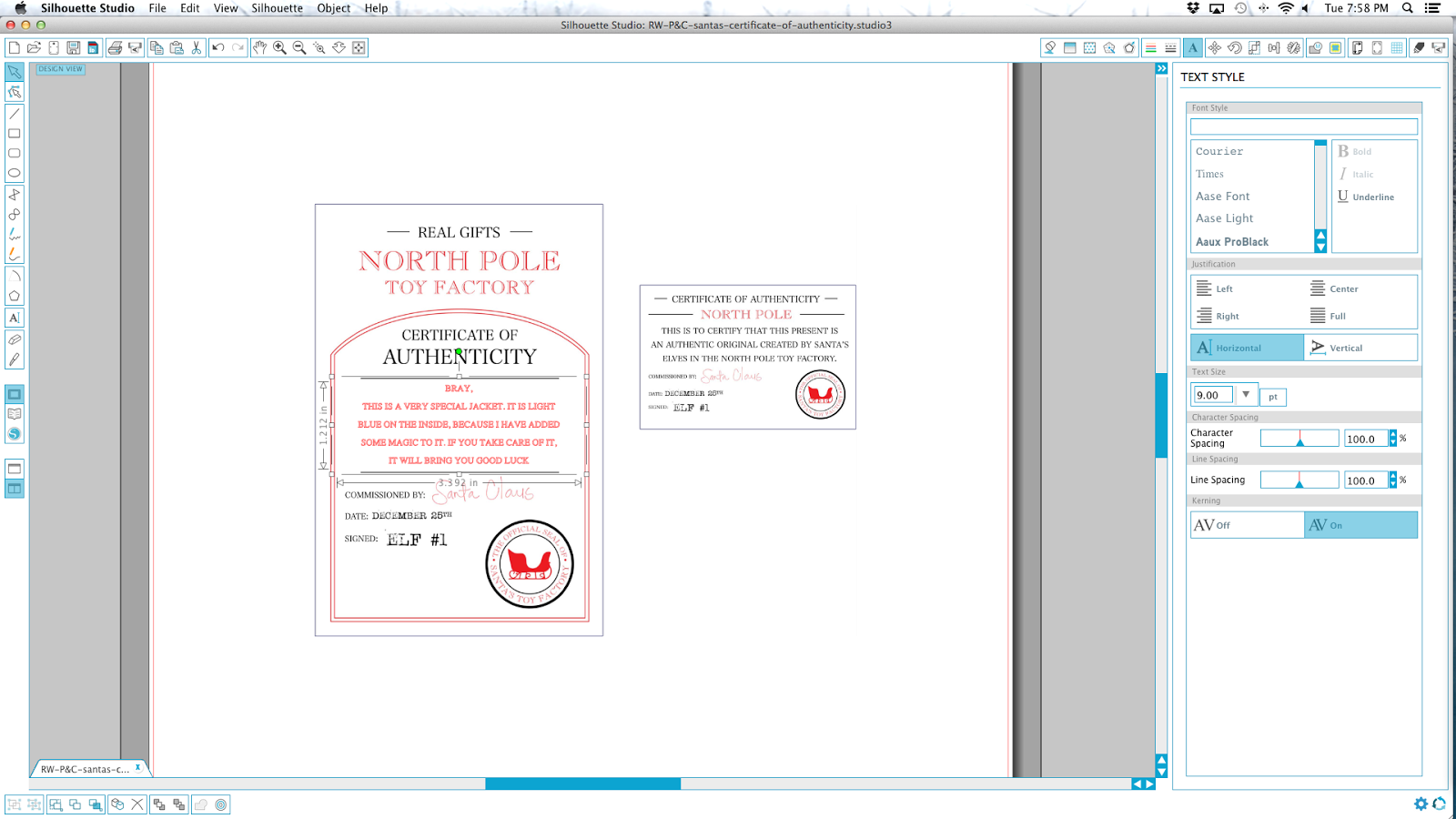Print the design using the printer icon
This screenshot has width=1456, height=819.
tap(115, 47)
